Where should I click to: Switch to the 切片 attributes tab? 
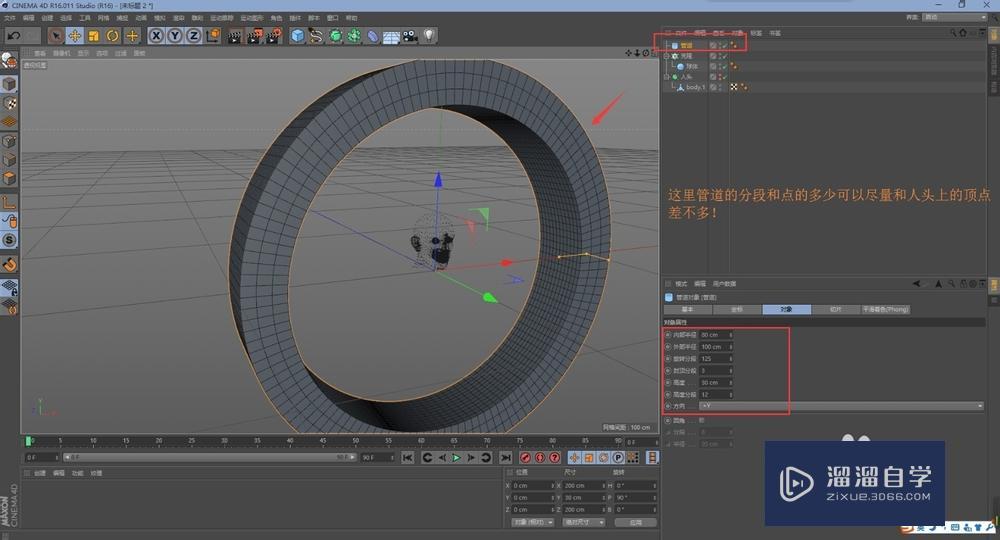coord(836,309)
